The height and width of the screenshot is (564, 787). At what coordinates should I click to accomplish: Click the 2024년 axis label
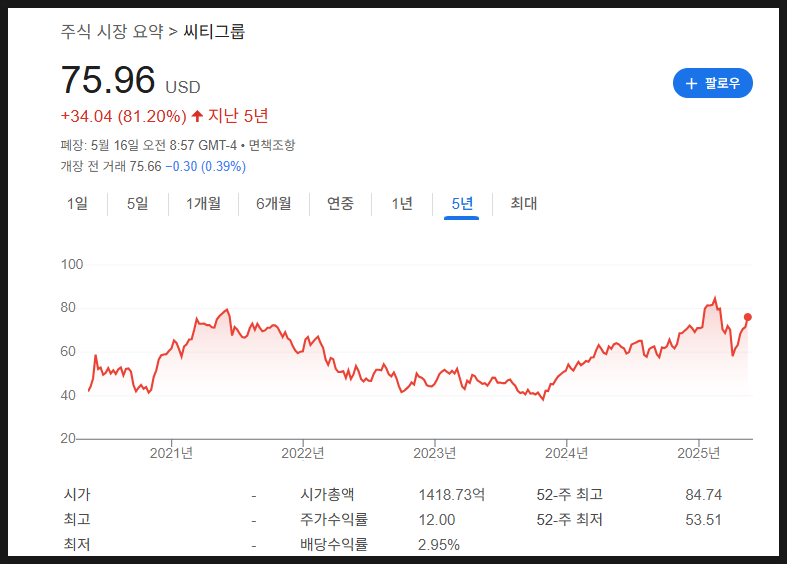tap(566, 454)
